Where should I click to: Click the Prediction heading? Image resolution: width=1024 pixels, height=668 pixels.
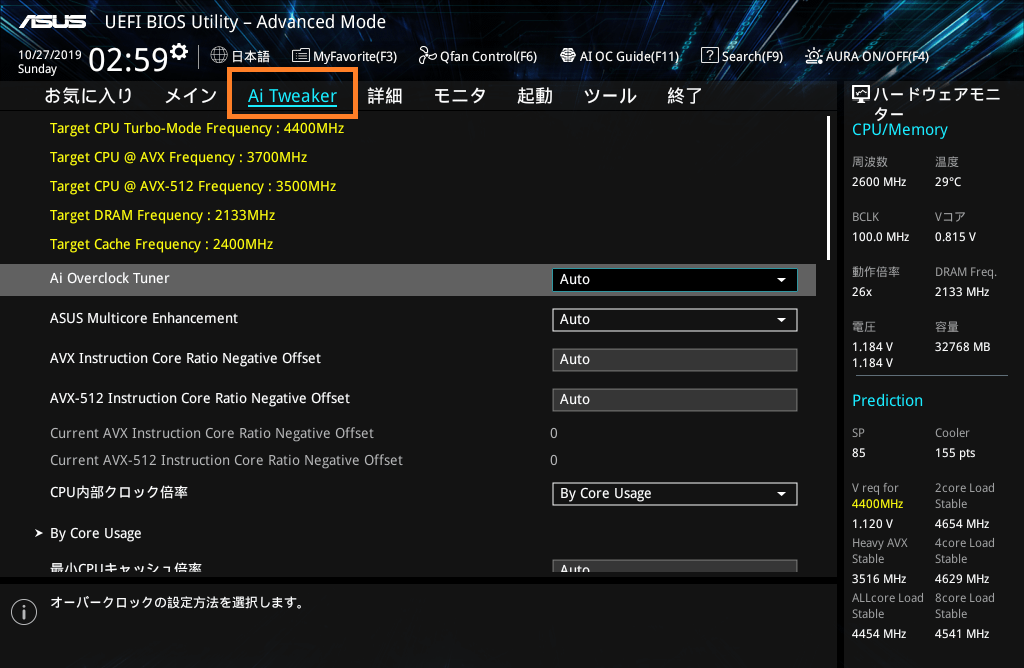(x=887, y=401)
